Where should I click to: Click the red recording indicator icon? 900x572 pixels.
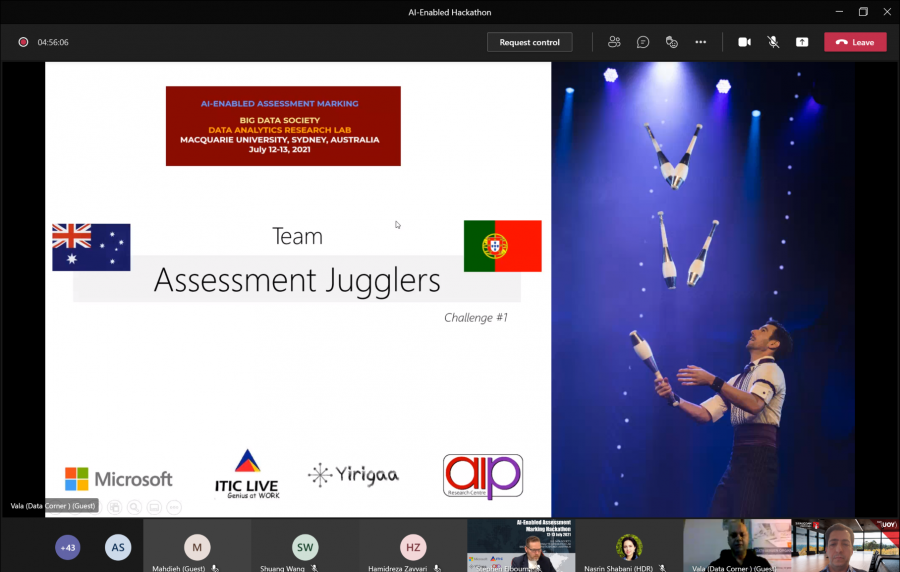(23, 42)
